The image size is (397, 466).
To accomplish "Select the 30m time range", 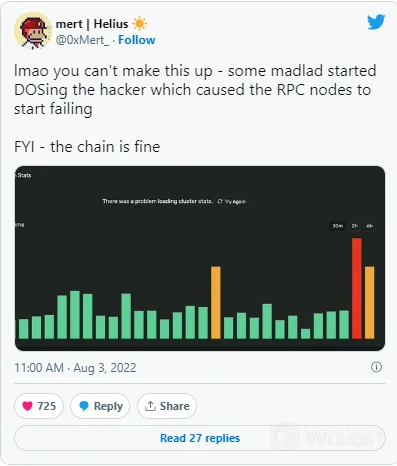I will pos(337,226).
